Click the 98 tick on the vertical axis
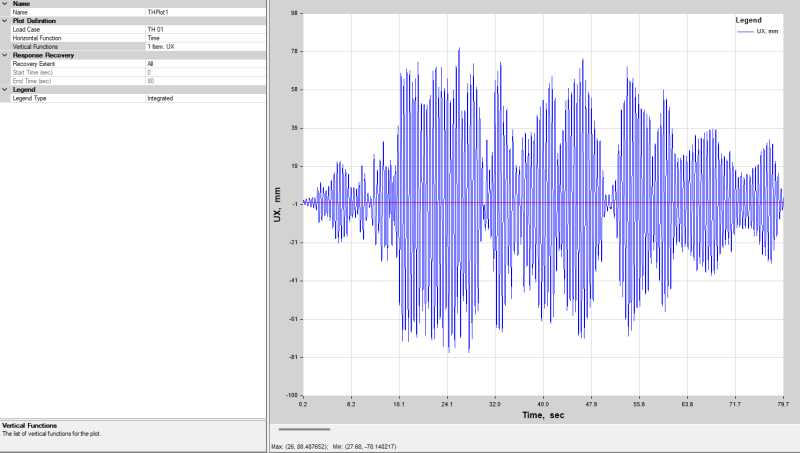Screen dimensions: 800x453 click(x=294, y=13)
